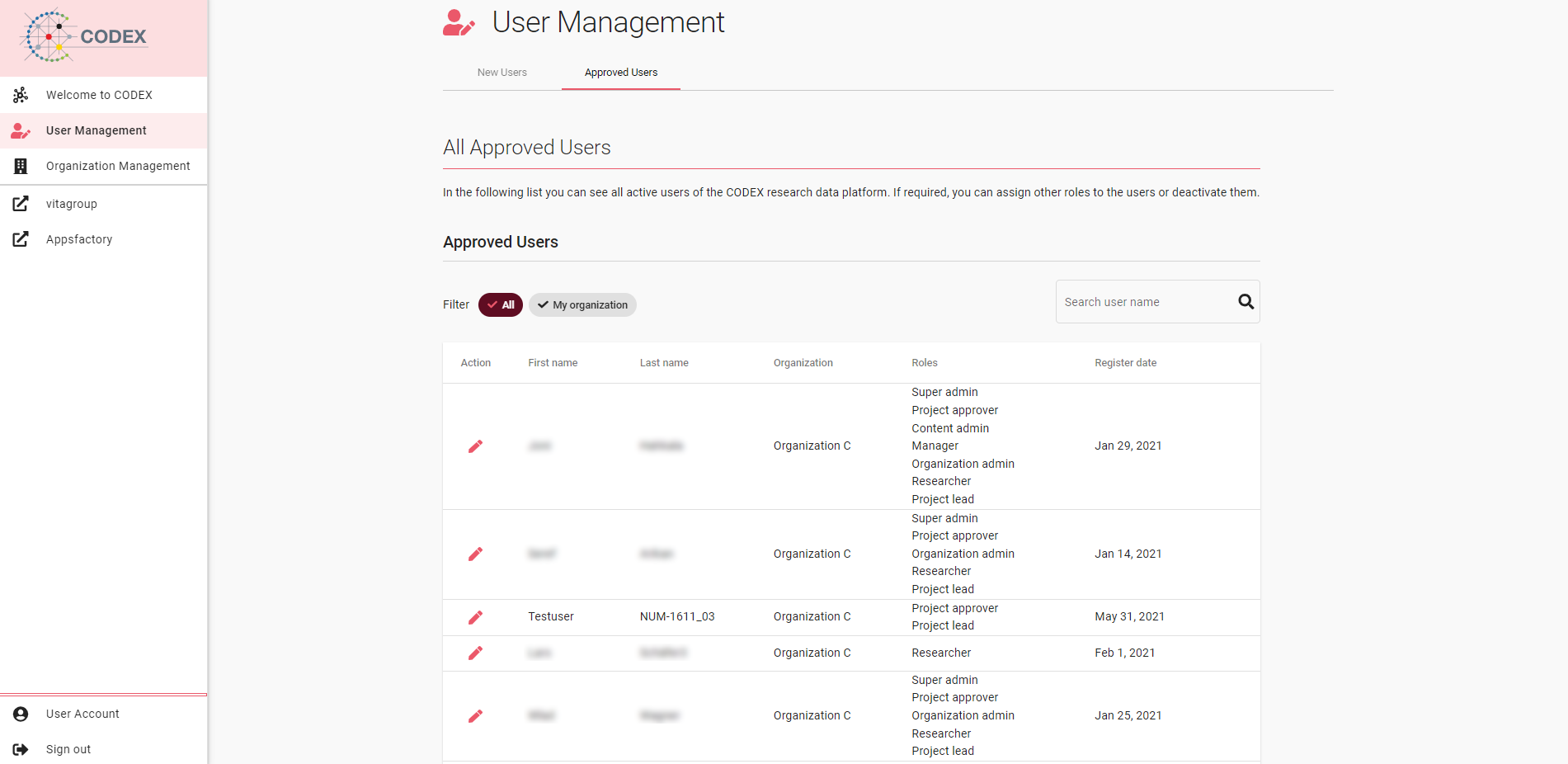The image size is (1568, 764).
Task: Click the First name column header
Action: (x=553, y=363)
